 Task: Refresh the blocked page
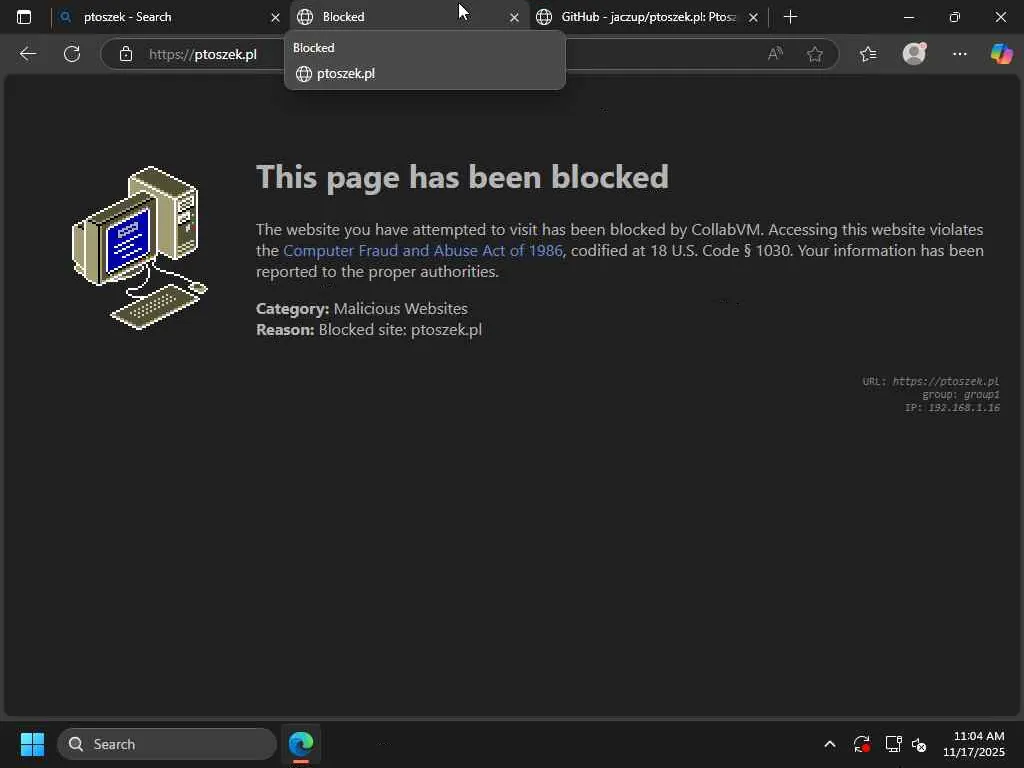(x=72, y=54)
